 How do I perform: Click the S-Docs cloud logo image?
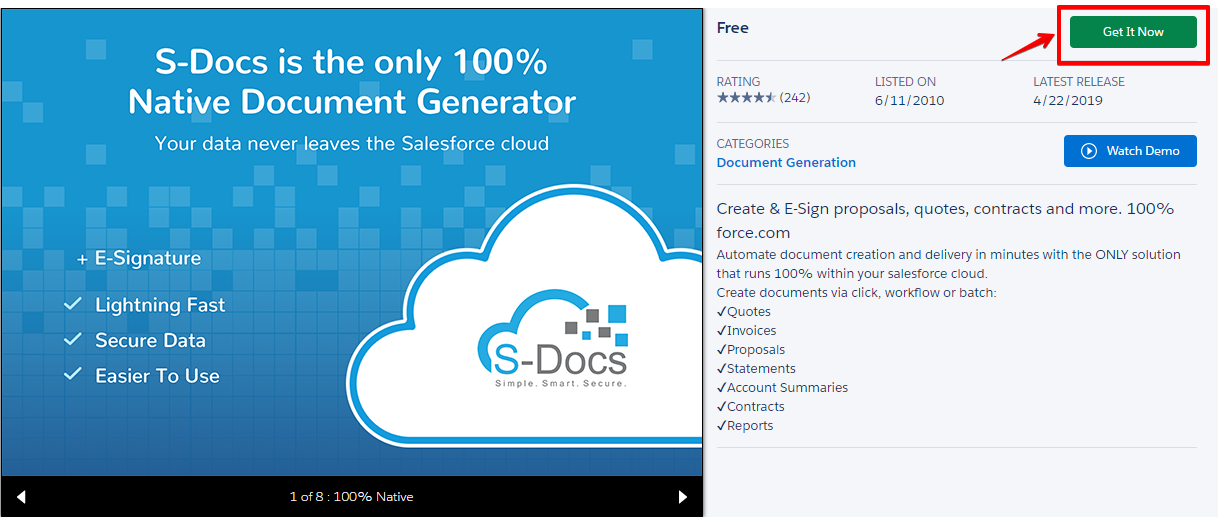point(551,341)
